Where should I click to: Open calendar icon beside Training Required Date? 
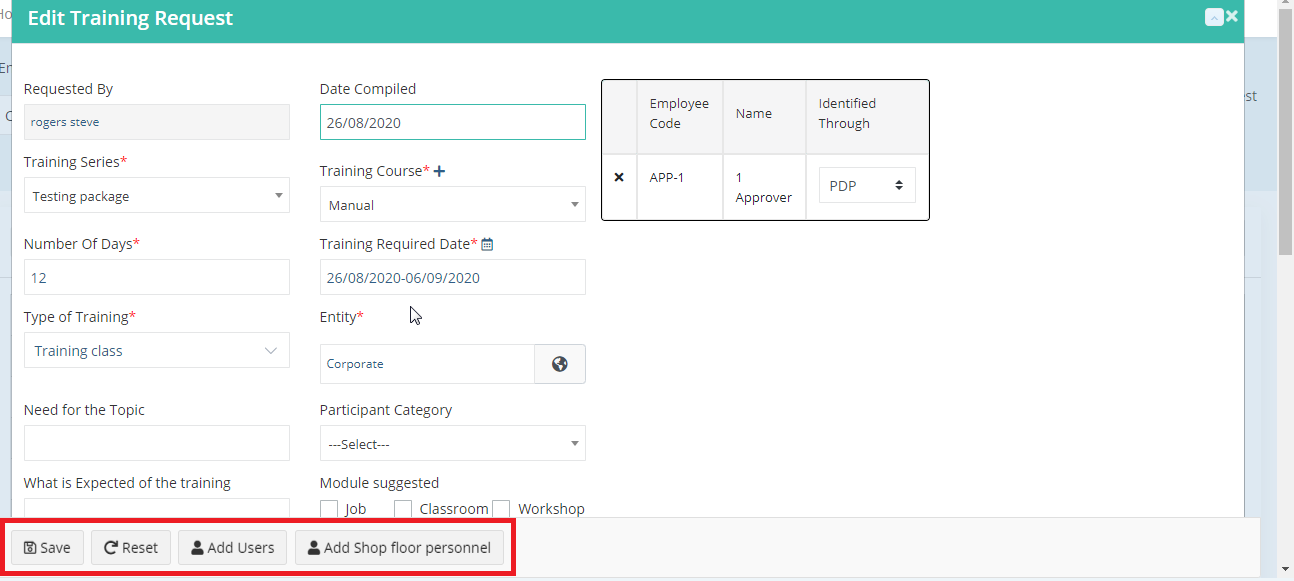487,244
